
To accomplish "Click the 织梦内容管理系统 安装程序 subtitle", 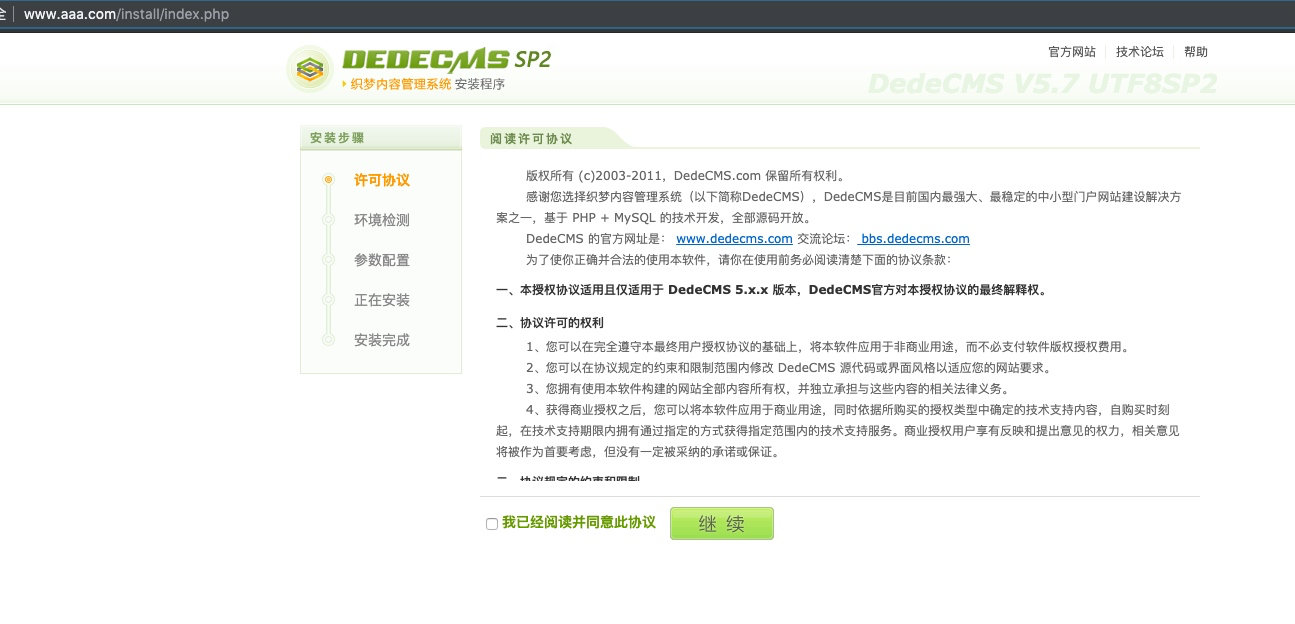I will coord(428,85).
